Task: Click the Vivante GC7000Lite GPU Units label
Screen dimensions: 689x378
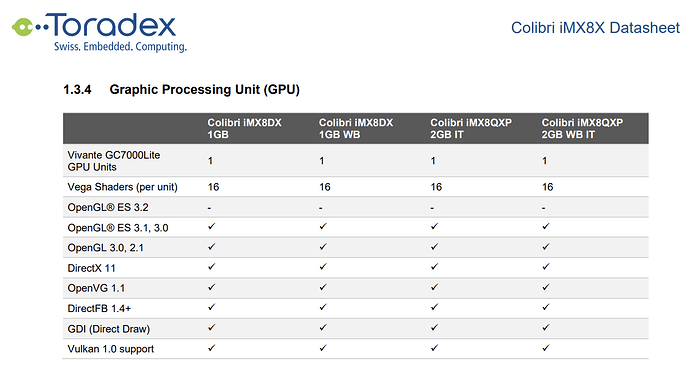Action: [x=114, y=161]
